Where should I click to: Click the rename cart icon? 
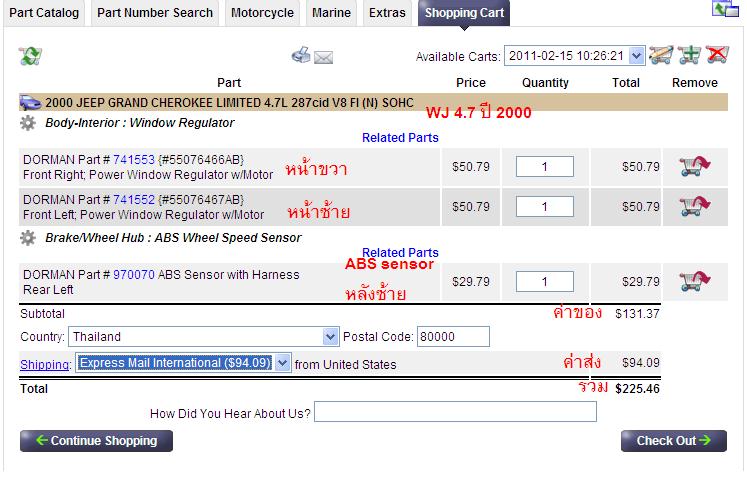point(661,56)
